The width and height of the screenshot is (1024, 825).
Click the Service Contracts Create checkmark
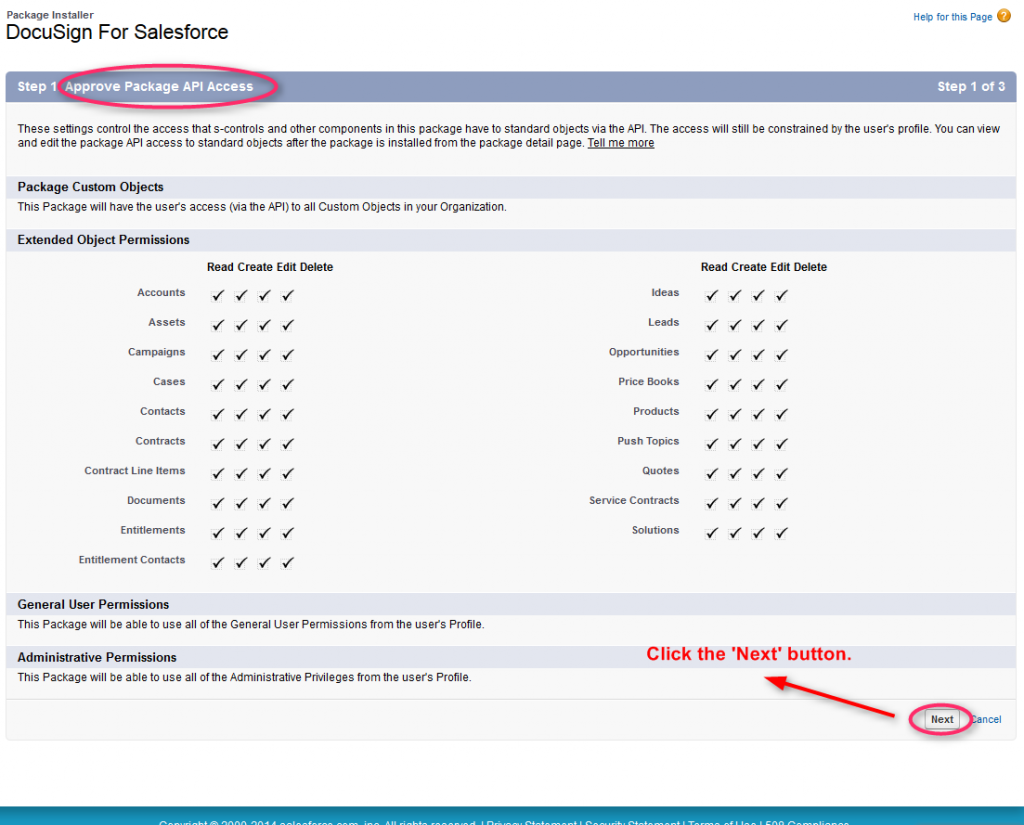(x=735, y=504)
